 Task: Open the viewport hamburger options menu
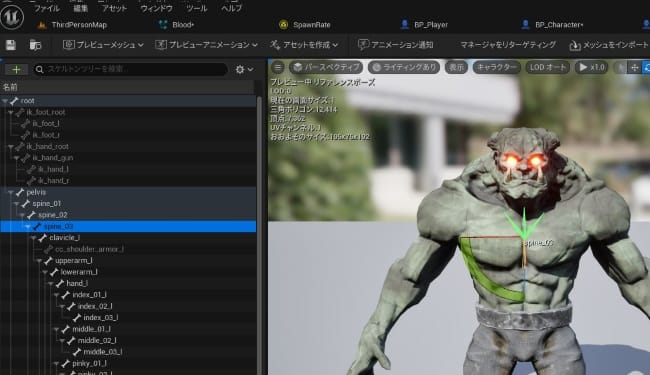pyautogui.click(x=278, y=67)
